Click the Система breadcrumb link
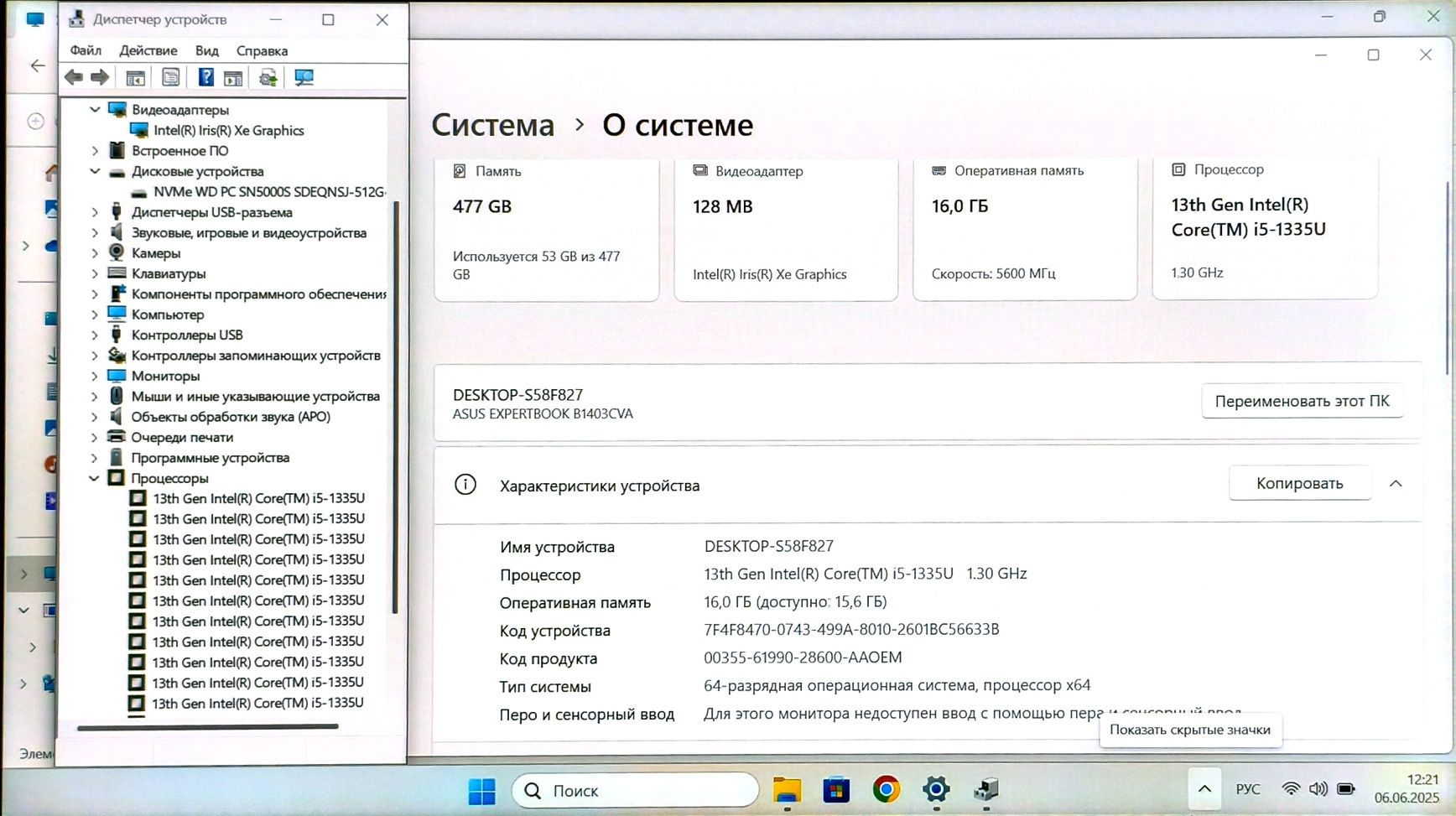 492,125
